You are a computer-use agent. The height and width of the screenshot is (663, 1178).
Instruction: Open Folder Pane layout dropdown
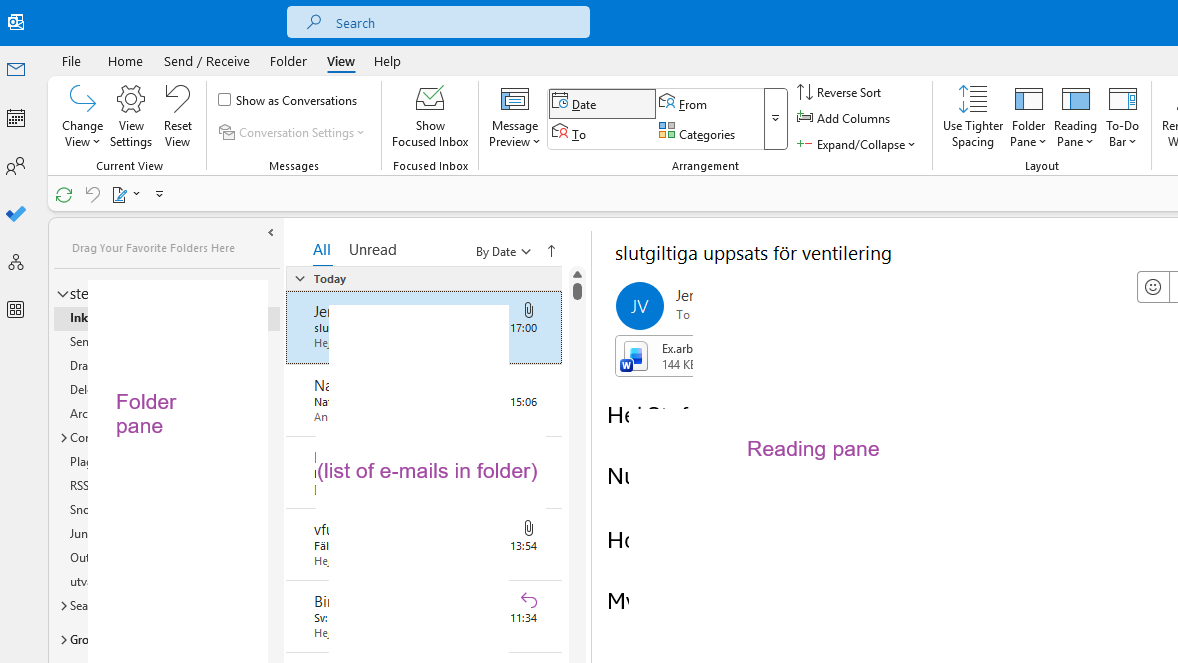(1028, 117)
